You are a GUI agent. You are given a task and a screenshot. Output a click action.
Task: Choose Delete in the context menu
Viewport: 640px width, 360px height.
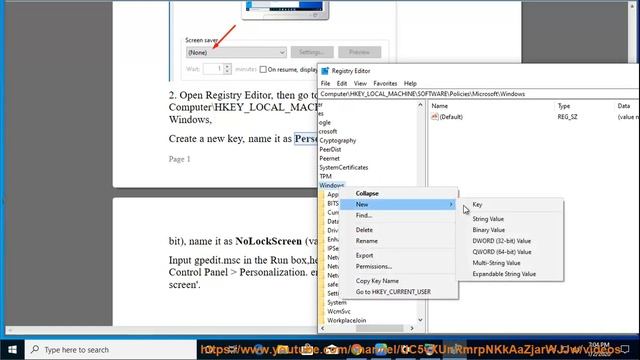click(x=399, y=230)
